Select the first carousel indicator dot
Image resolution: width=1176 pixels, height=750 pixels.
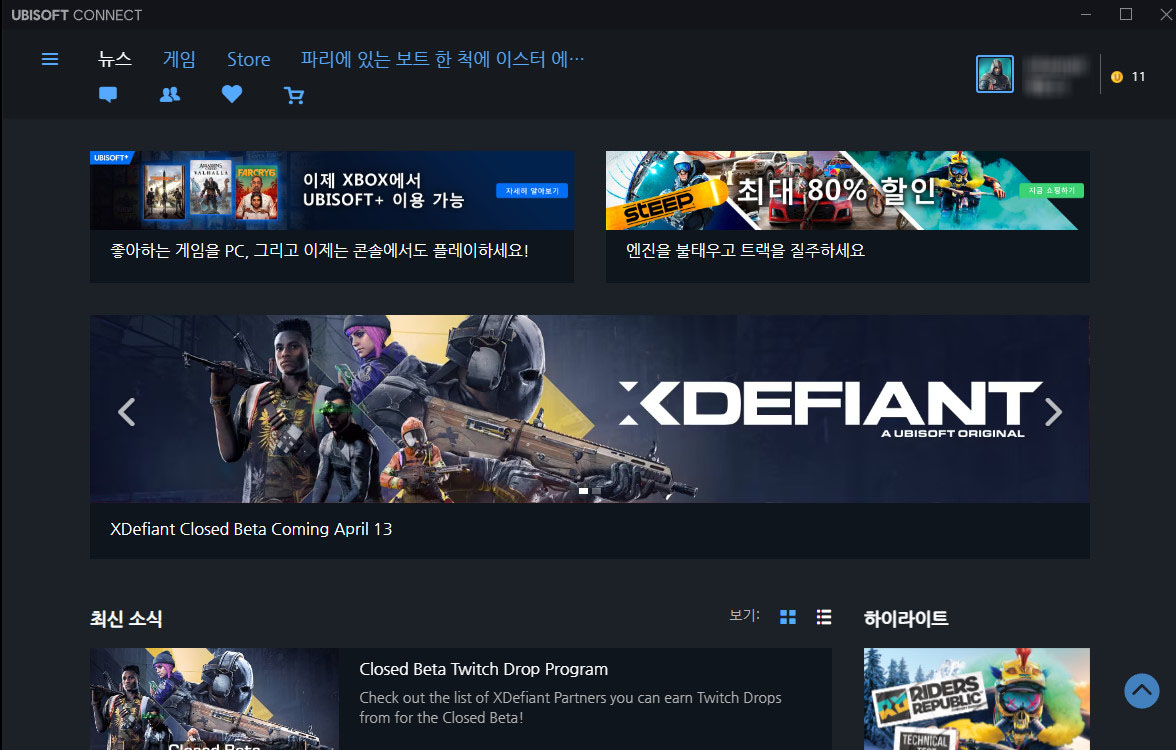pos(584,490)
